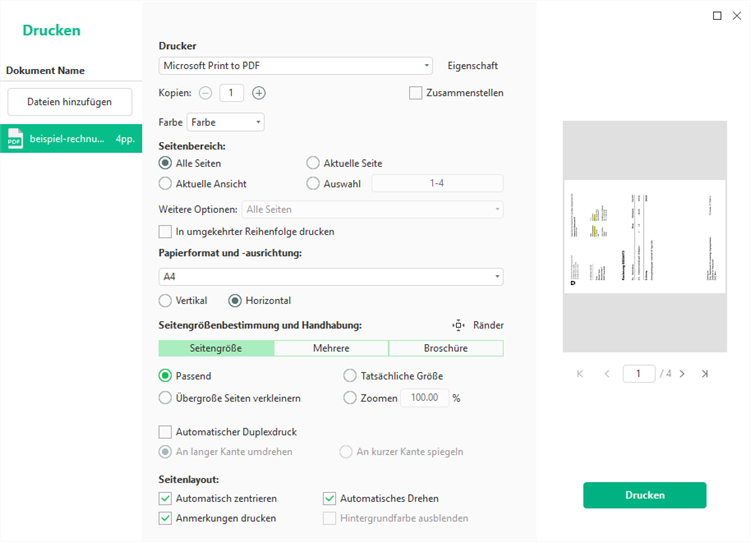
Task: Click the PDF file icon for beispiel-rechnu
Action: (15, 139)
